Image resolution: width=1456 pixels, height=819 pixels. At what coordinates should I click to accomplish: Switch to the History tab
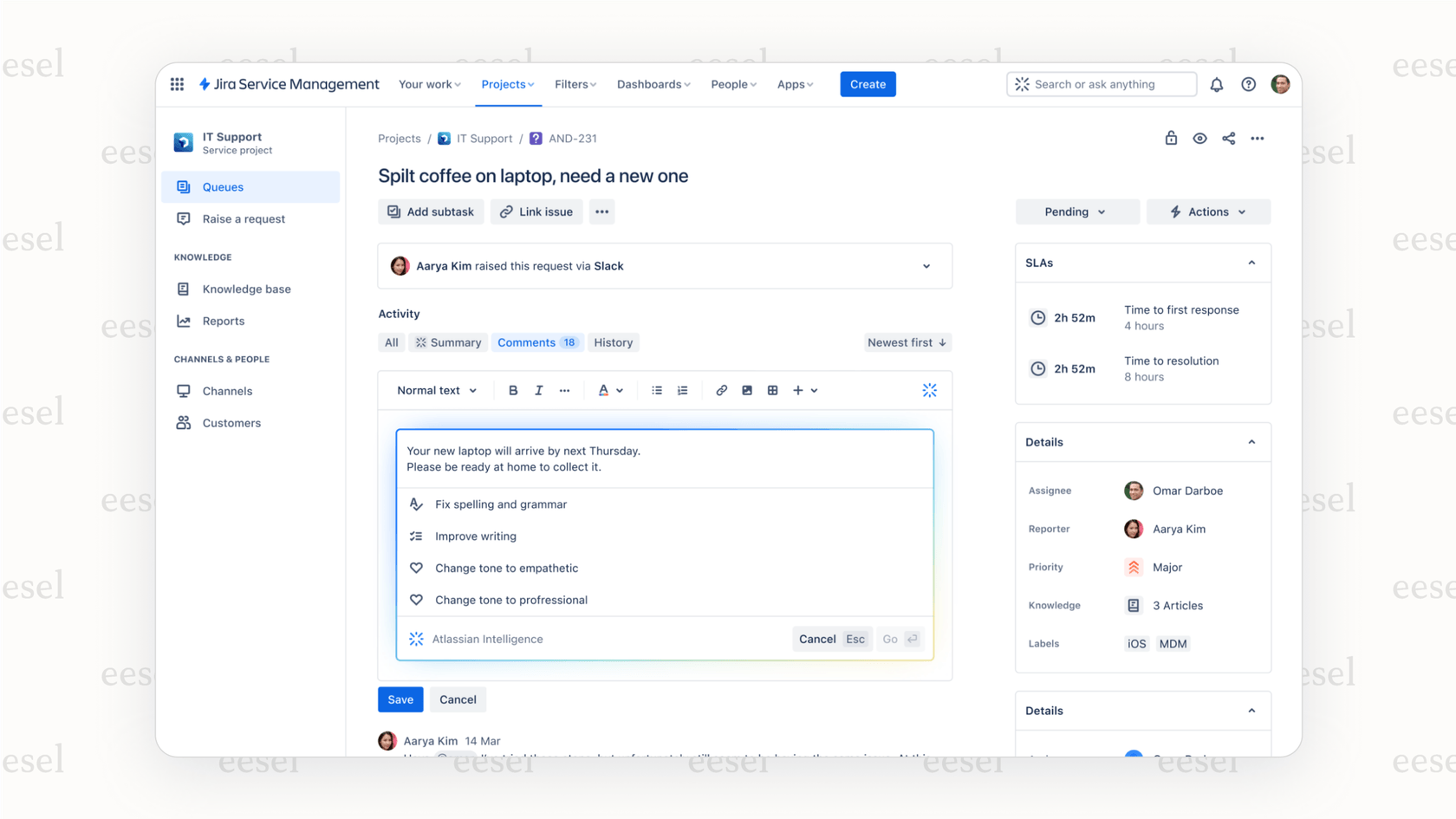[x=613, y=342]
